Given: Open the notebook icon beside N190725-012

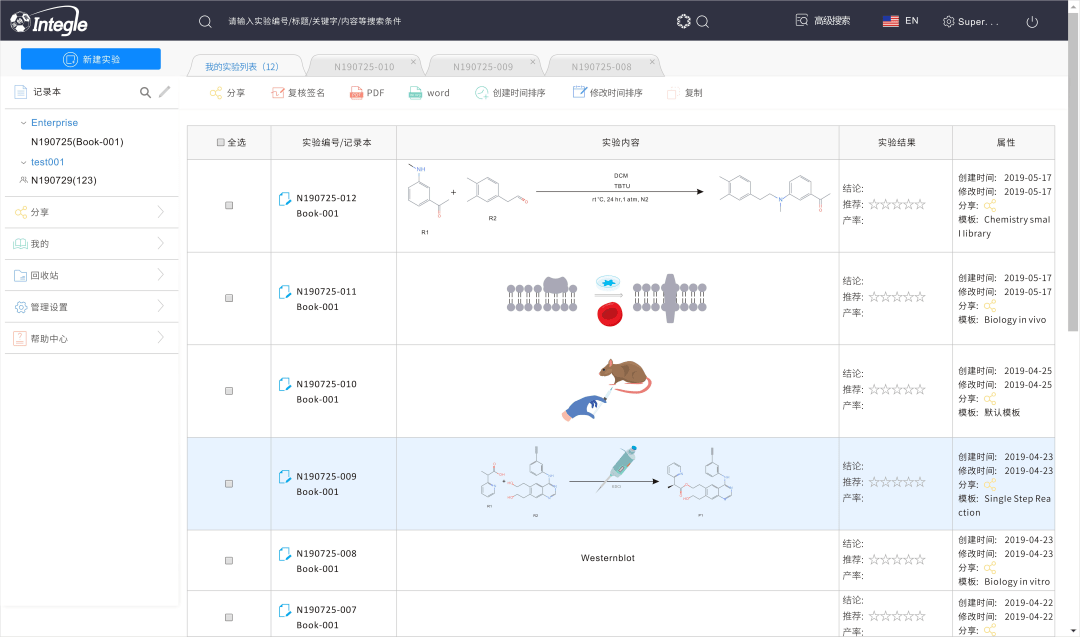Looking at the screenshot, I should pos(285,198).
